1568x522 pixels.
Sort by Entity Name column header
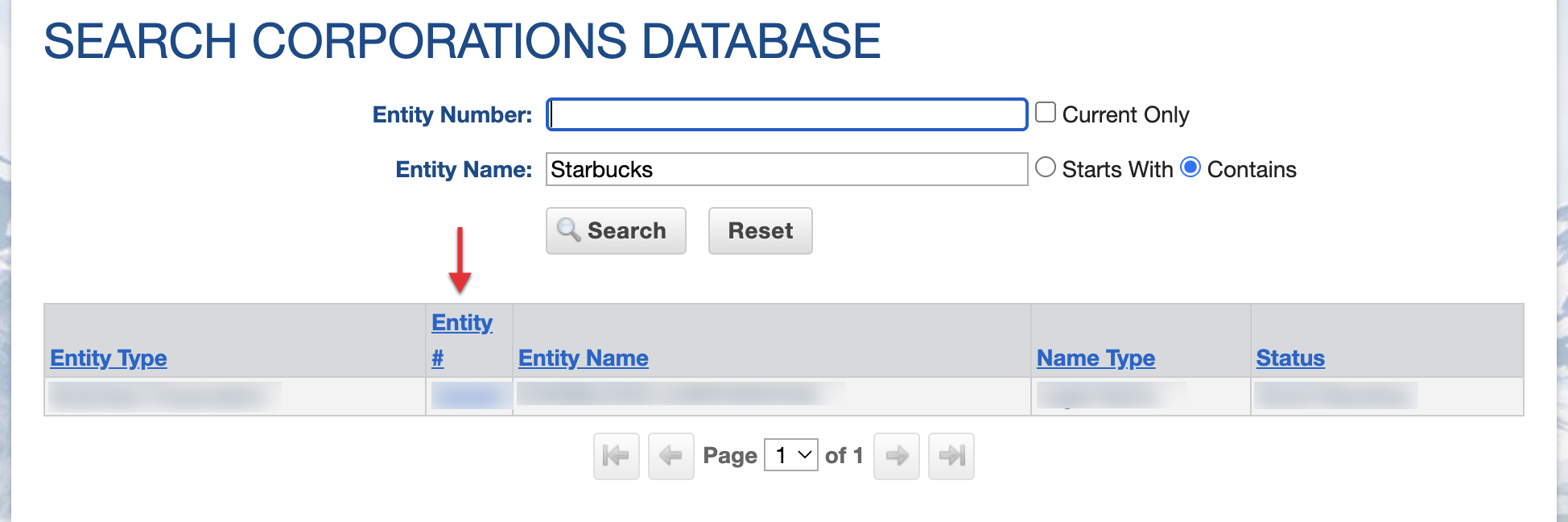583,358
